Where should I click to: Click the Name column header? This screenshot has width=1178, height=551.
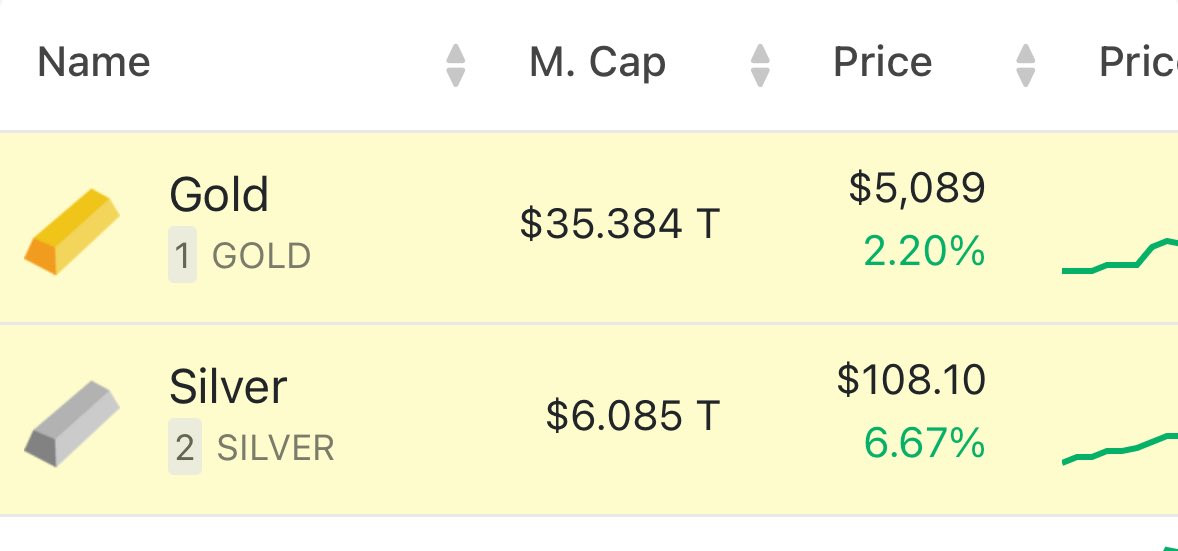94,63
